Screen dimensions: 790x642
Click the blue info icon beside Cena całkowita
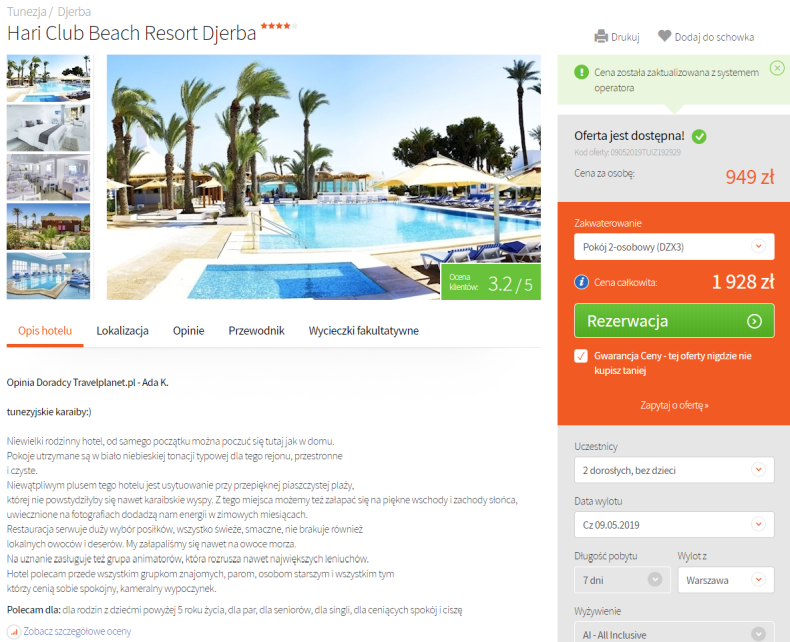[x=581, y=282]
